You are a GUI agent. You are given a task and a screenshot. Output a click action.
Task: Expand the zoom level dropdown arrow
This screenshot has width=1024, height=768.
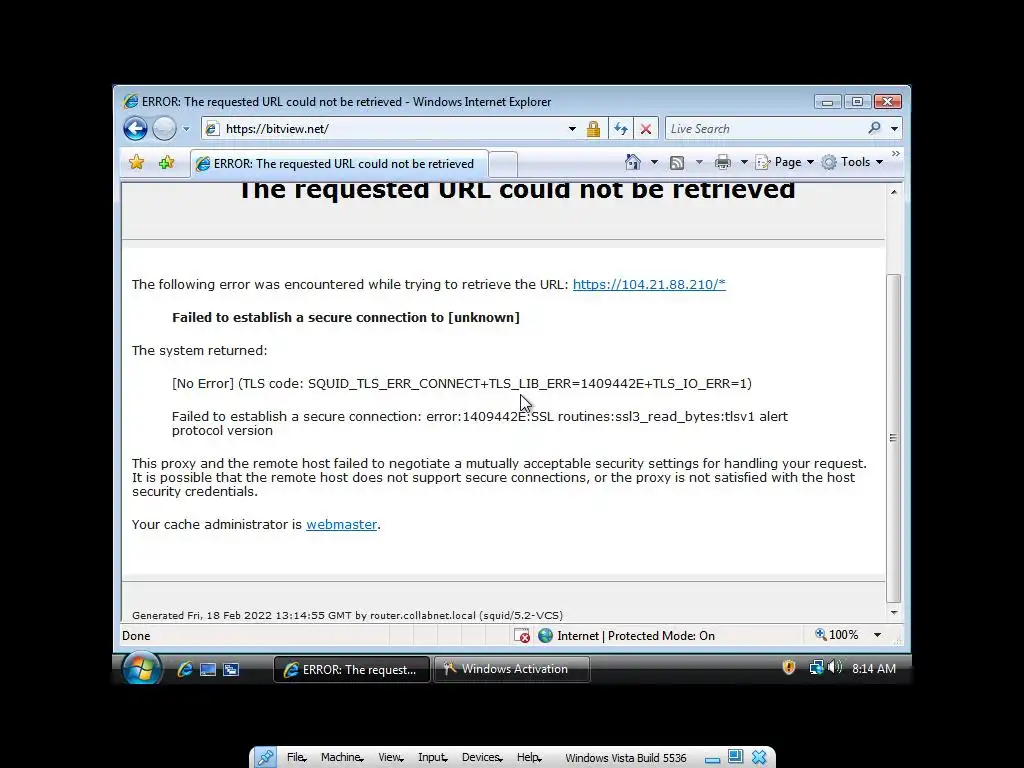click(x=878, y=635)
